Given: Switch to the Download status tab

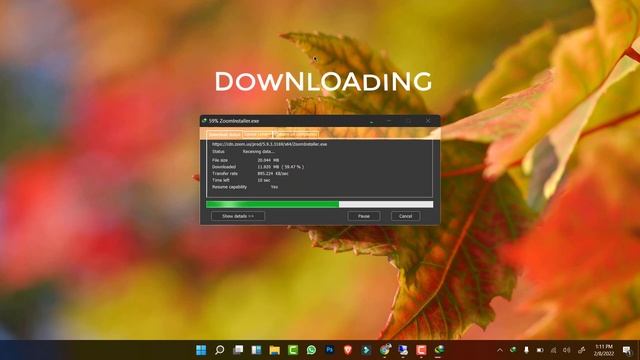Looking at the screenshot, I should tap(224, 134).
